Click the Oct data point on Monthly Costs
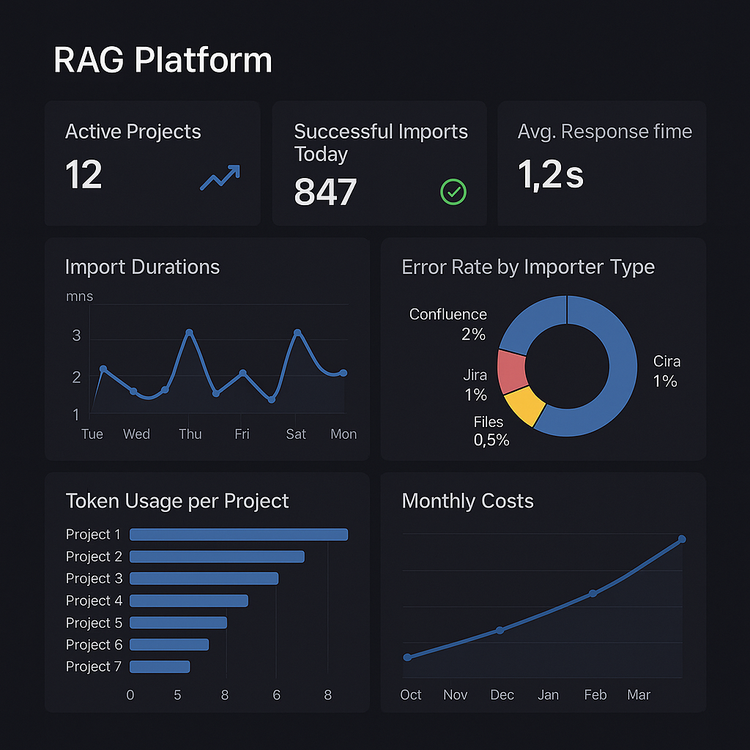The image size is (750, 750). coord(407,657)
